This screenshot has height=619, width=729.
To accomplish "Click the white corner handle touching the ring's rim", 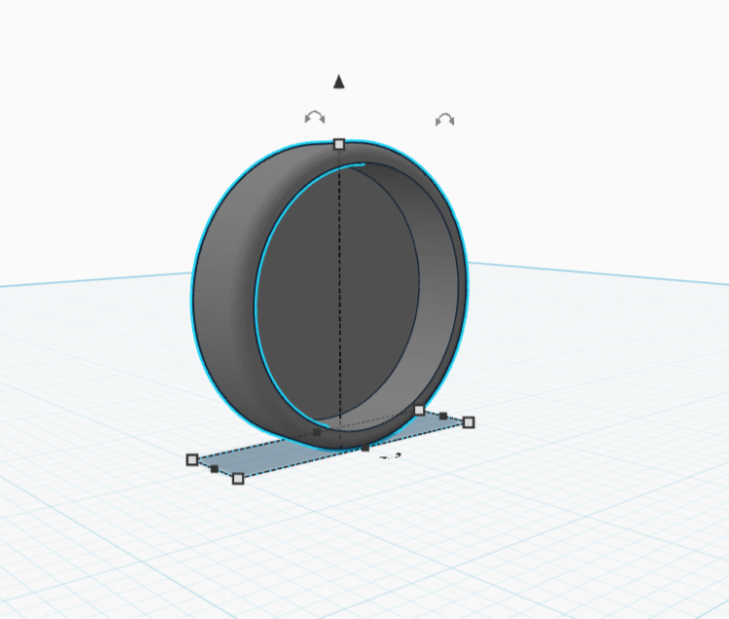I will pyautogui.click(x=419, y=410).
